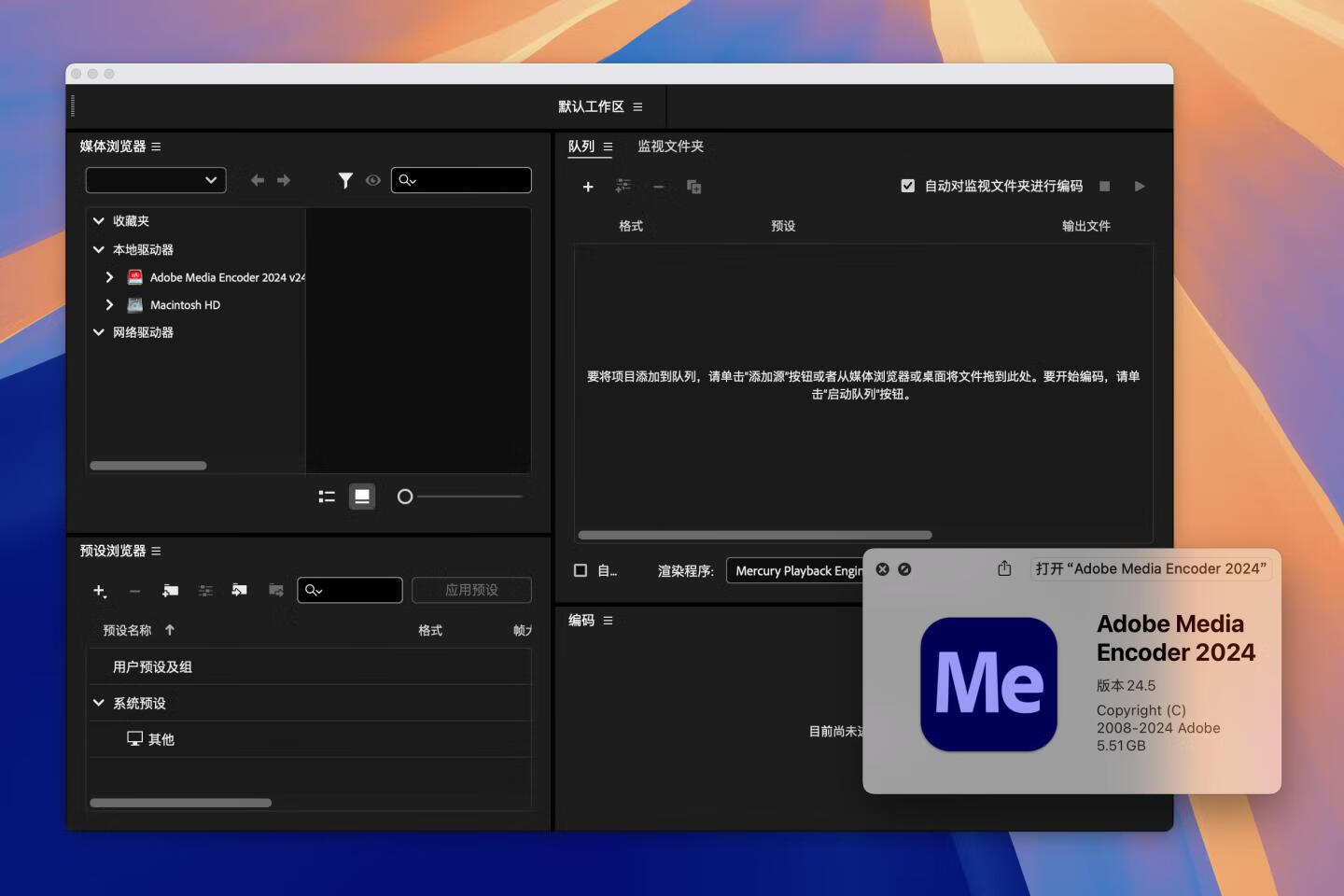
Task: Click the Start Queue play button
Action: click(x=1140, y=186)
